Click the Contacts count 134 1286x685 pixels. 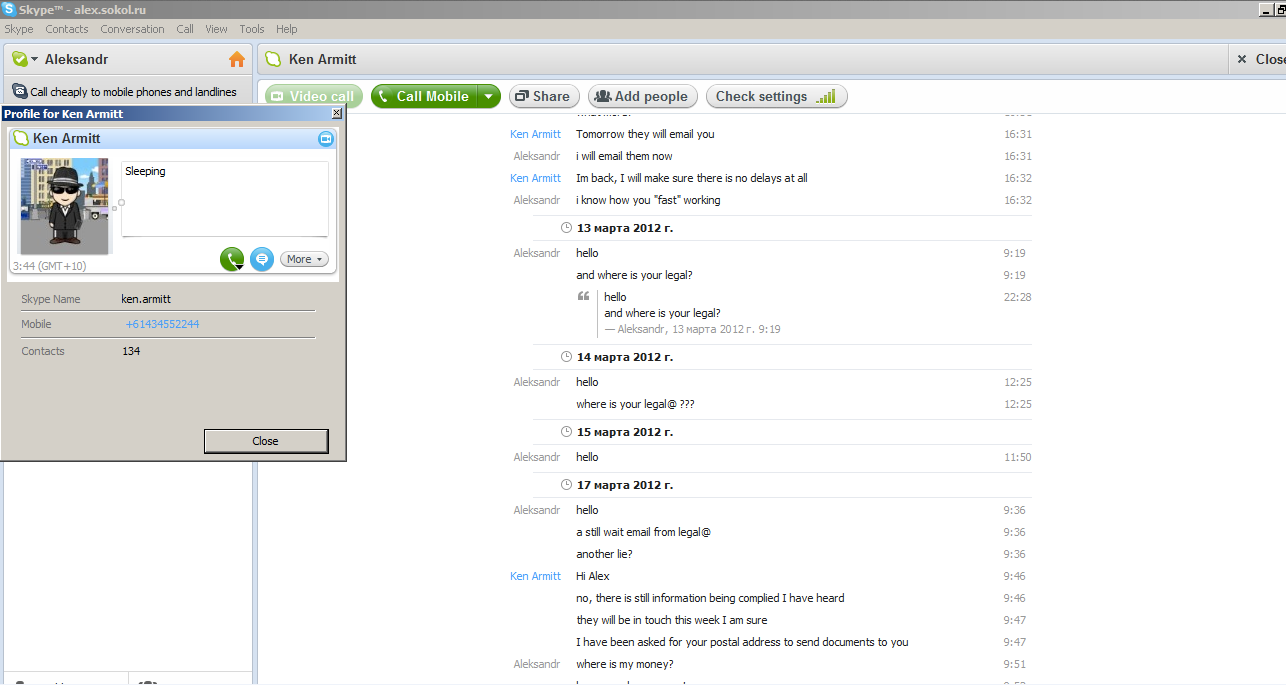coord(131,351)
